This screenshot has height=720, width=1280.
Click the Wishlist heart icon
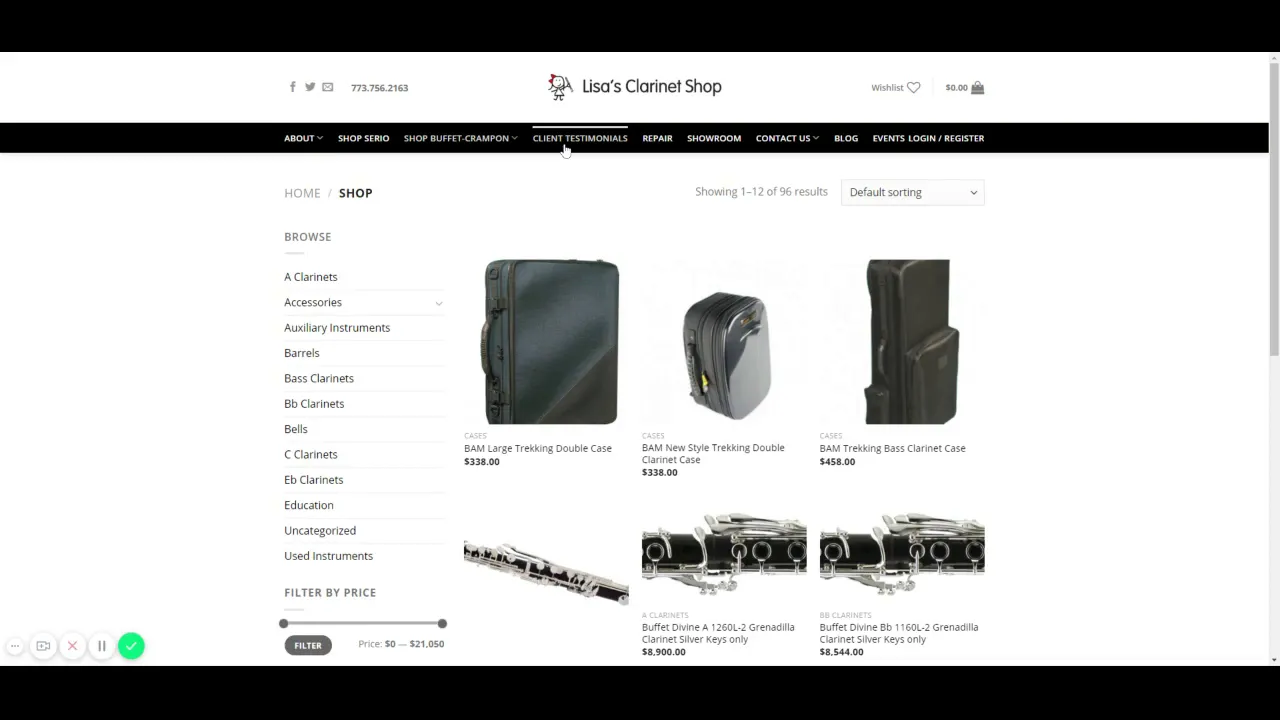coord(913,88)
